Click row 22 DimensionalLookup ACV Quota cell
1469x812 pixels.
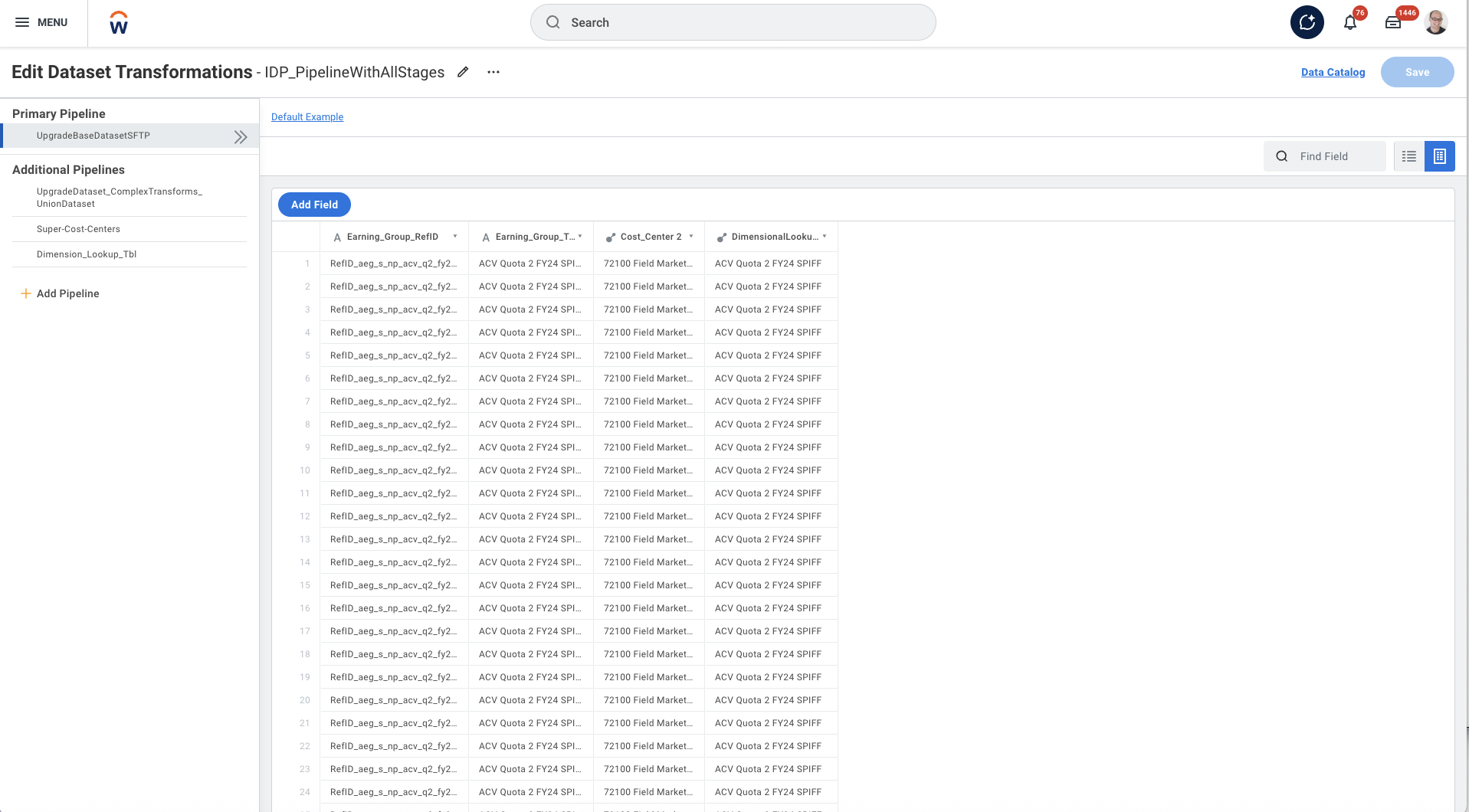(x=771, y=746)
